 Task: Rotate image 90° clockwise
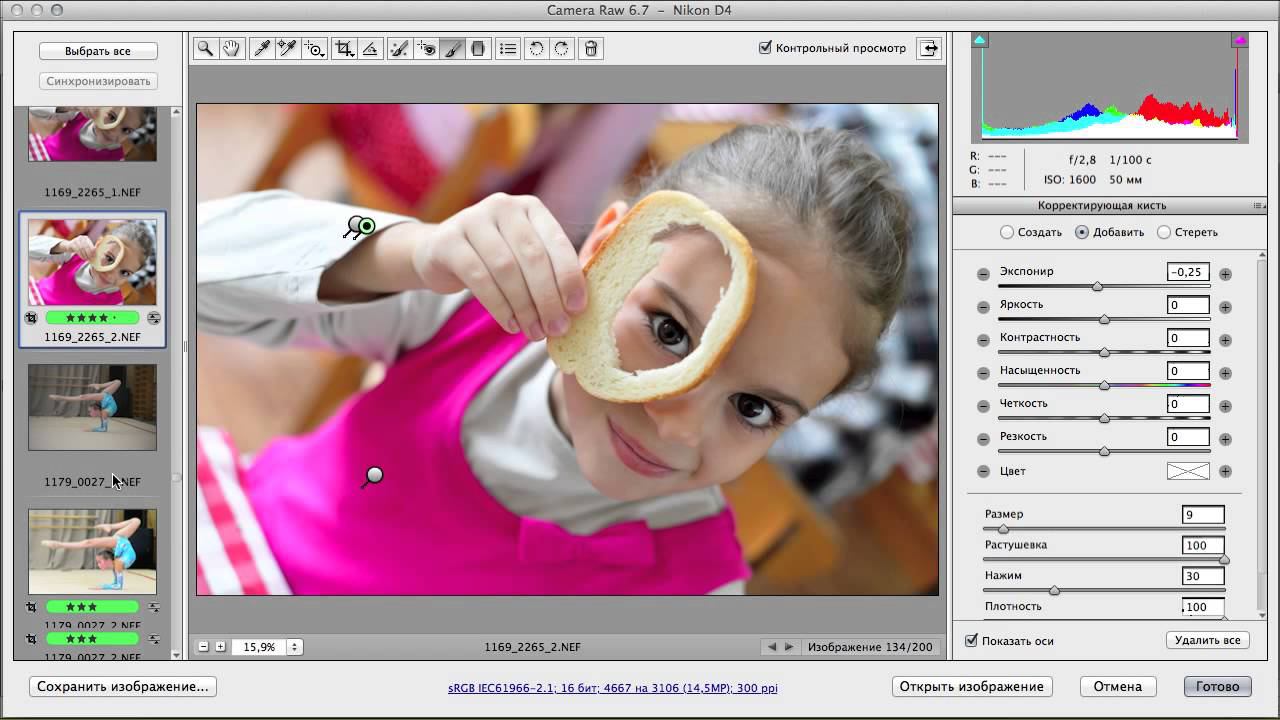point(562,48)
